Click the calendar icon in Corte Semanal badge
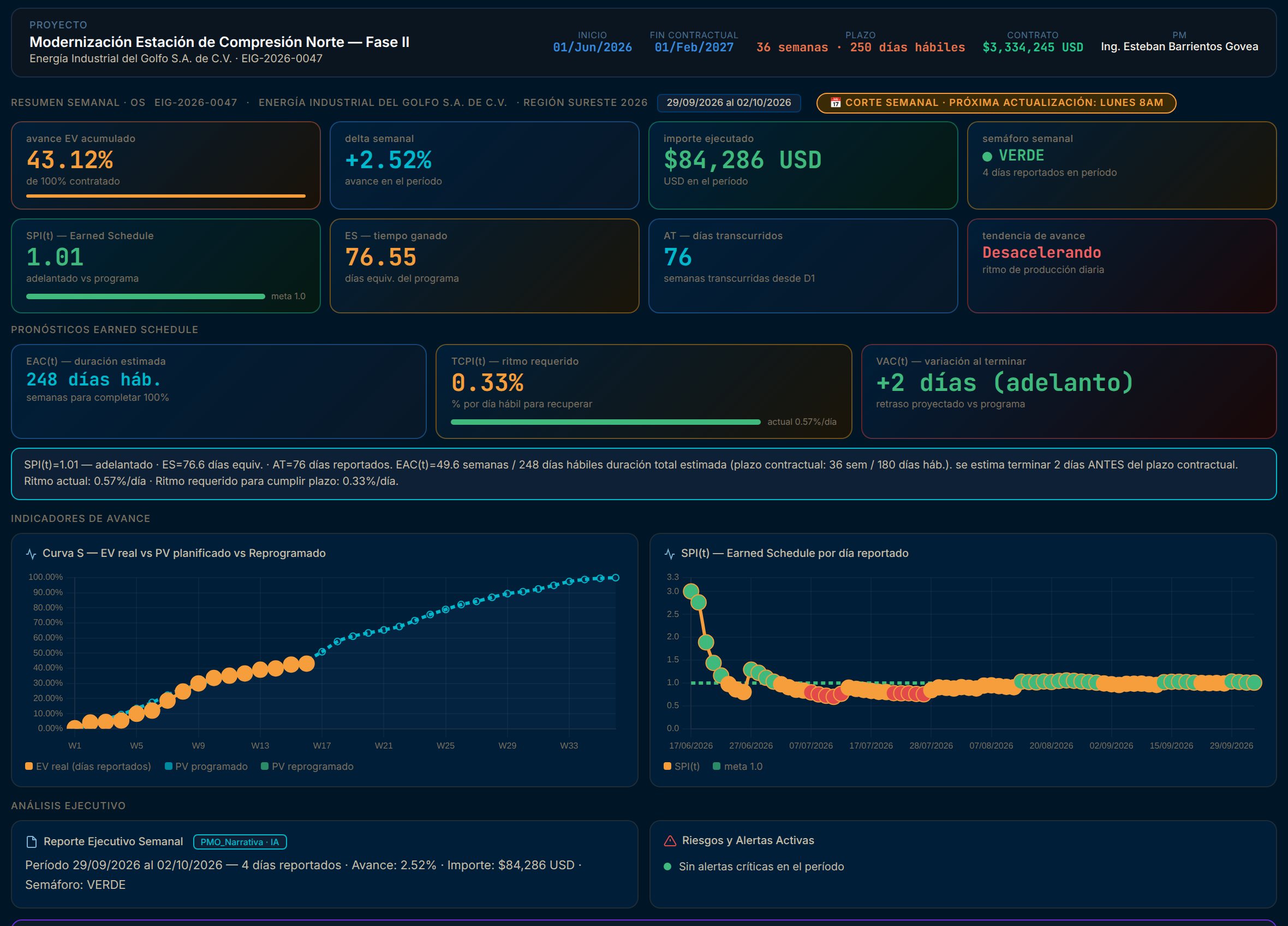Screen dimensions: 1288x926 point(836,103)
